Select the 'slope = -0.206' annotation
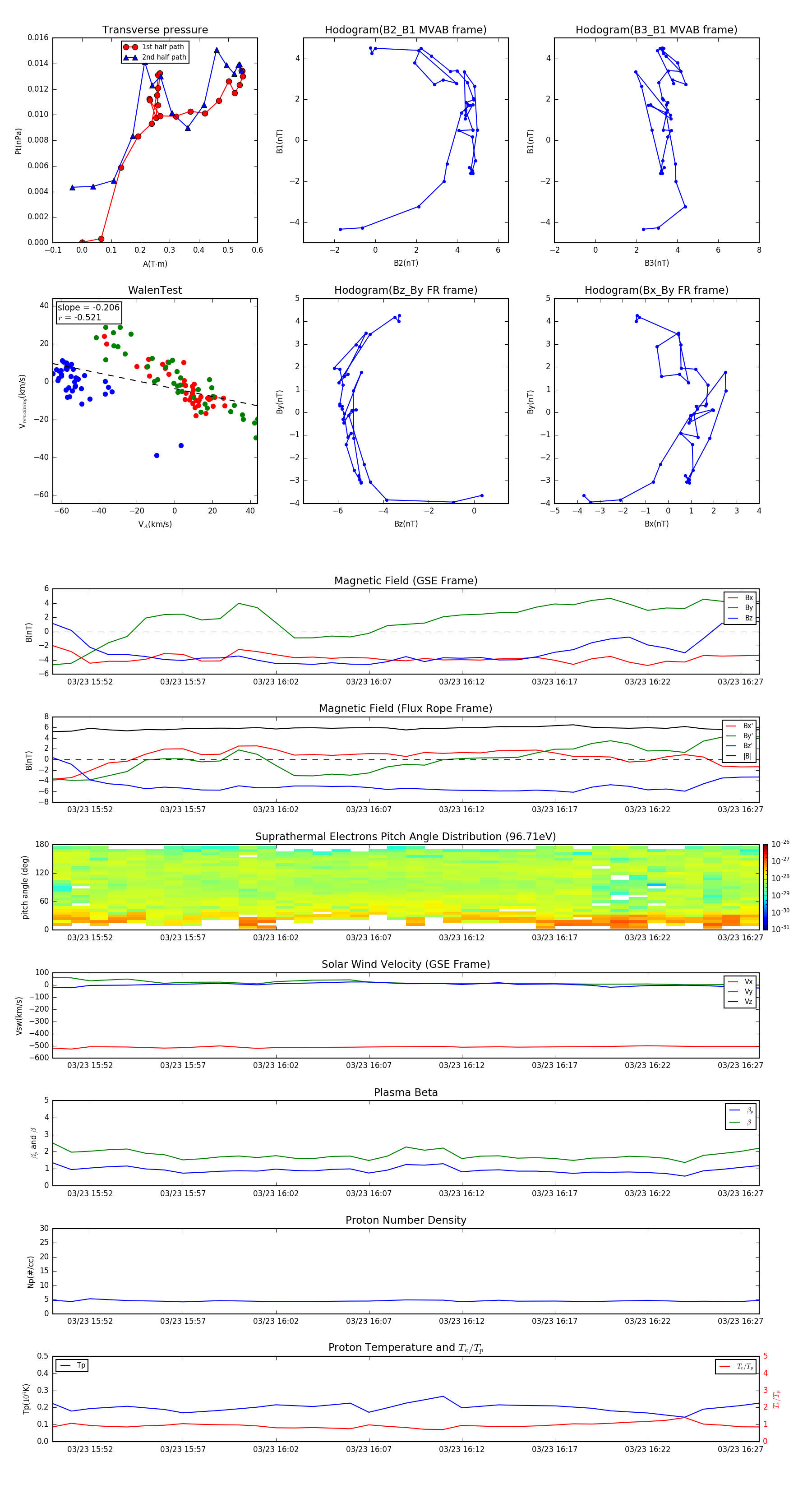Image resolution: width=812 pixels, height=1489 pixels. tap(88, 308)
